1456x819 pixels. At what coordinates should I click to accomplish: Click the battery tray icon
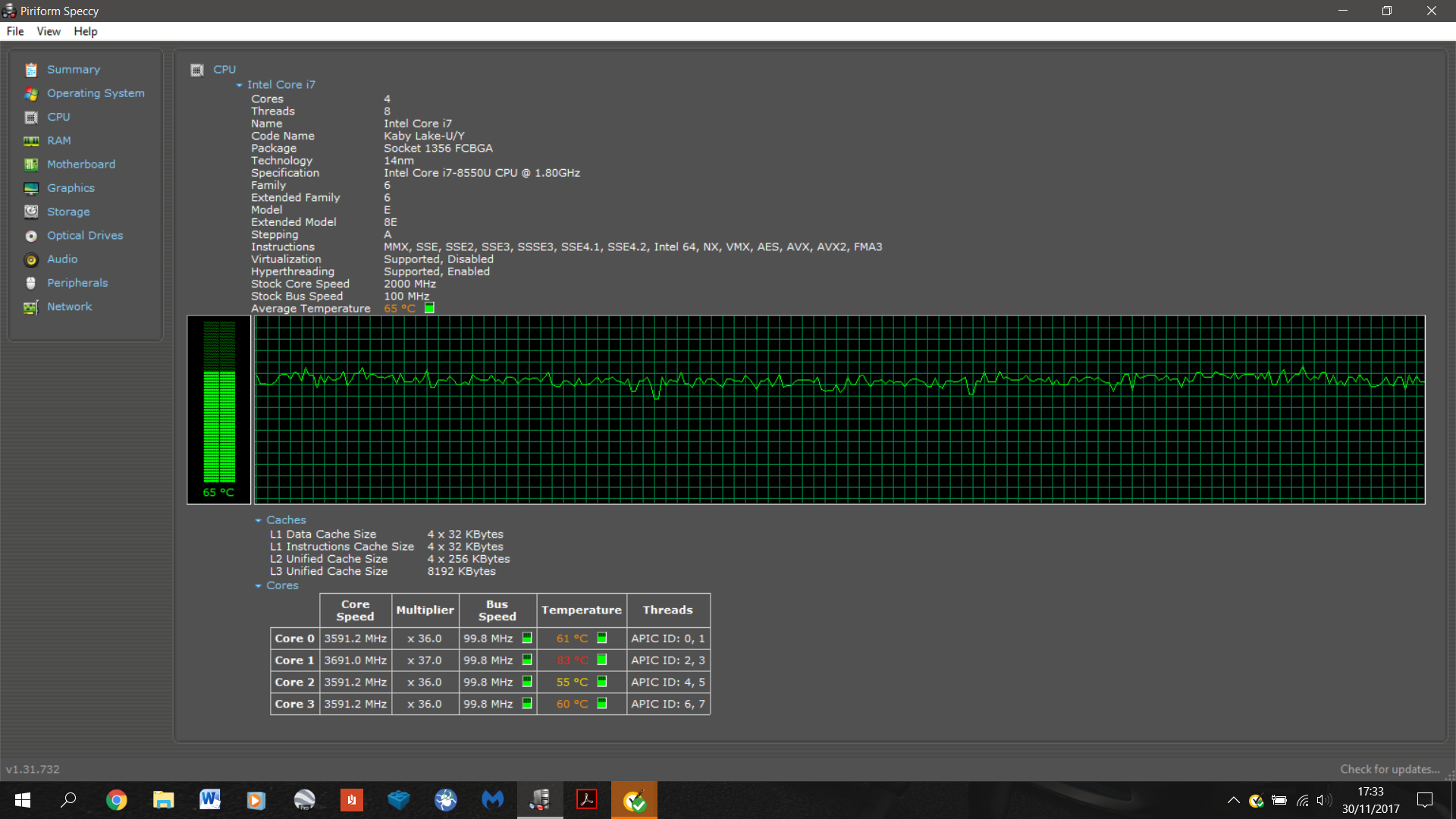click(1279, 800)
